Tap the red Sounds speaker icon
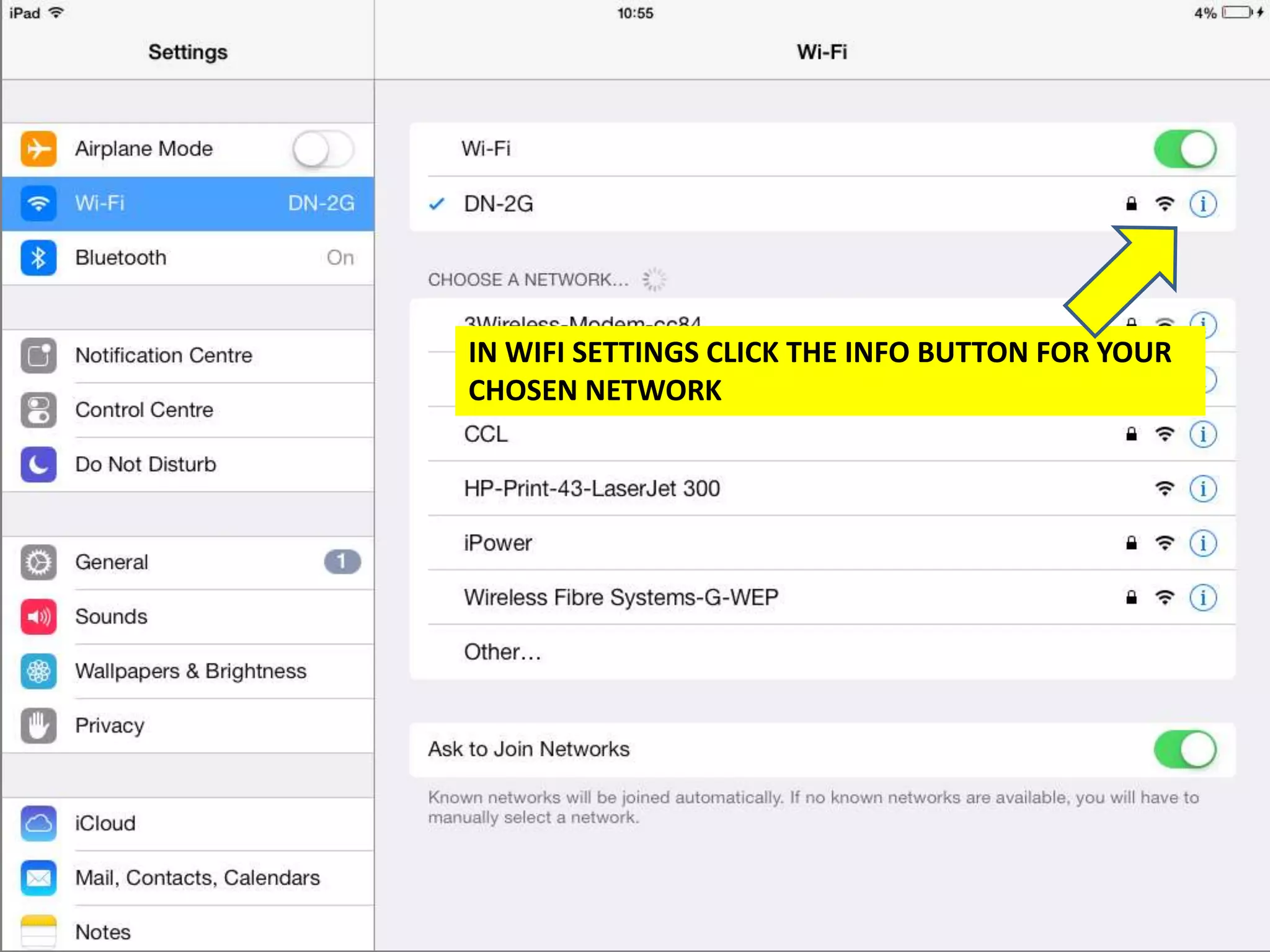This screenshot has width=1270, height=952. (x=38, y=617)
